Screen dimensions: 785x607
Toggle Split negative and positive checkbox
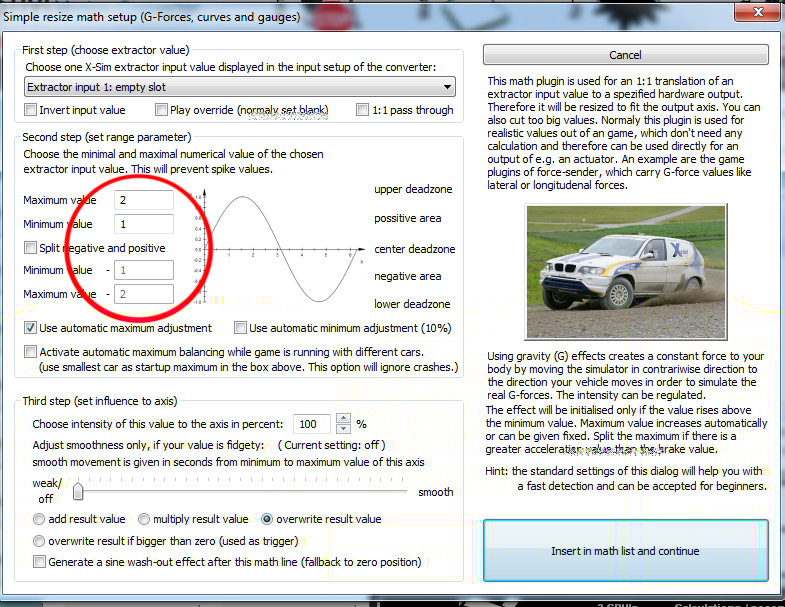point(31,248)
